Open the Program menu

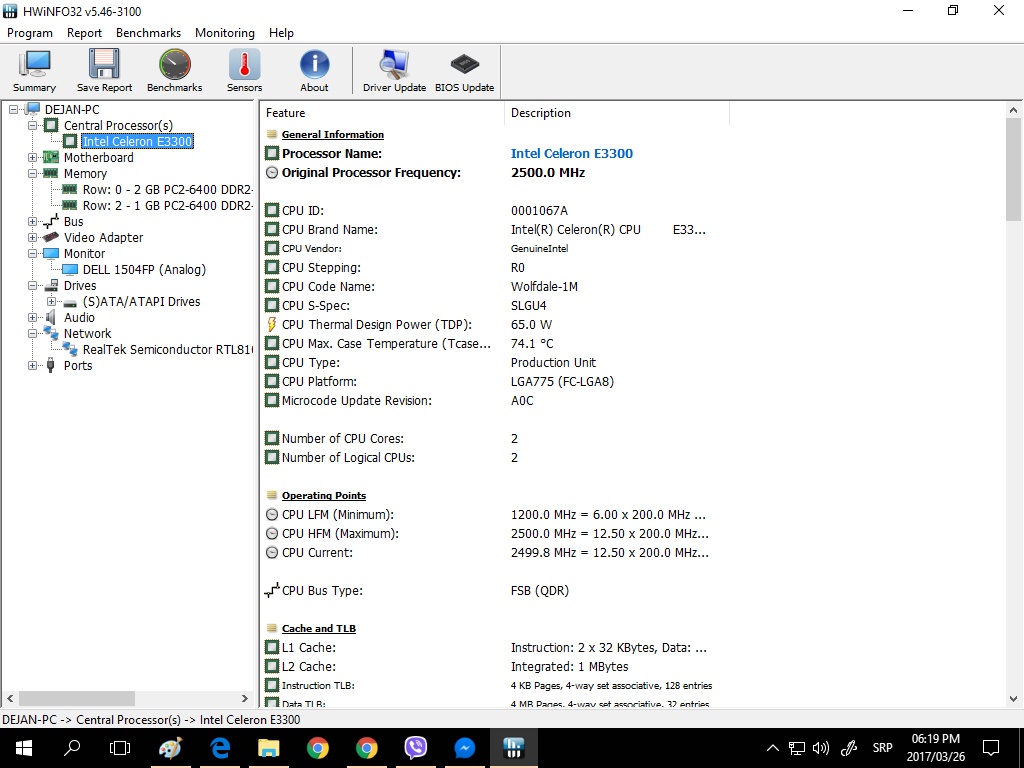pos(30,33)
